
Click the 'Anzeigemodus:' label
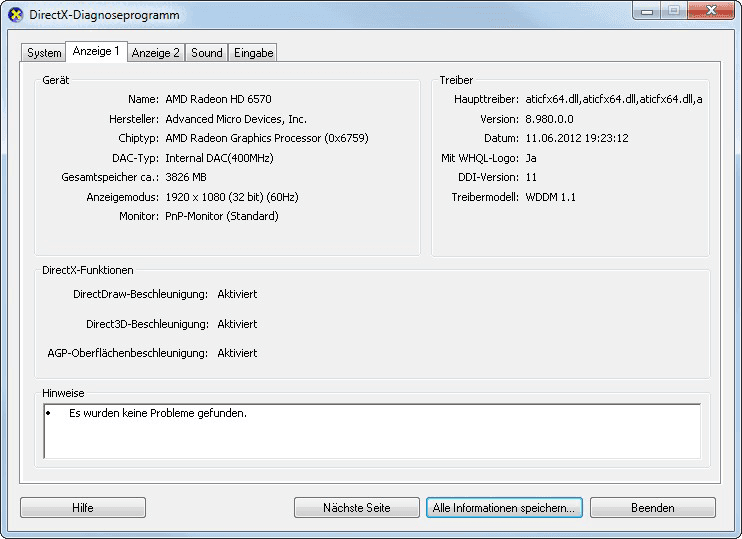click(123, 197)
